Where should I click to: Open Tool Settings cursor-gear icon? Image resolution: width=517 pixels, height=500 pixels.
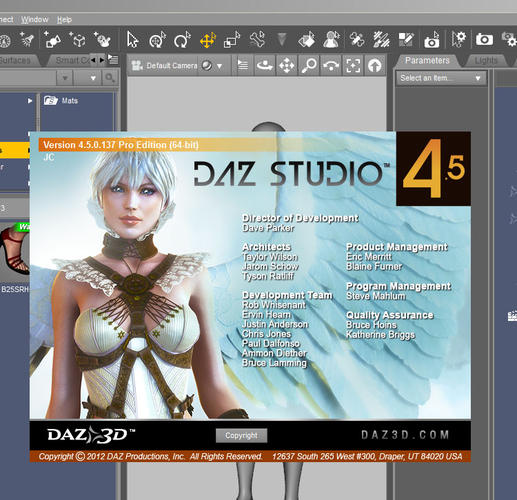(x=458, y=39)
